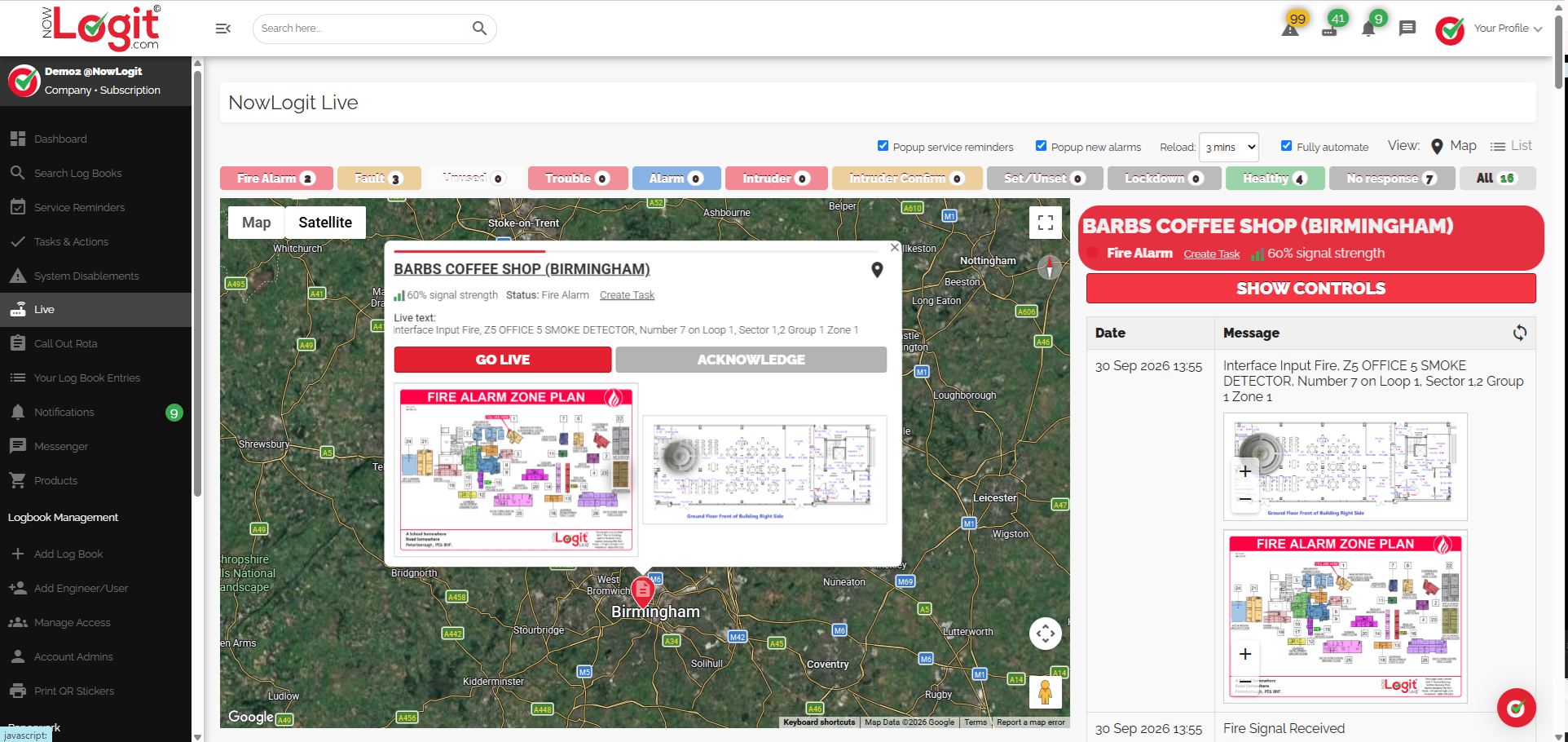Open the floating NowLogit chat button
Image resolution: width=1568 pixels, height=742 pixels.
[1516, 708]
